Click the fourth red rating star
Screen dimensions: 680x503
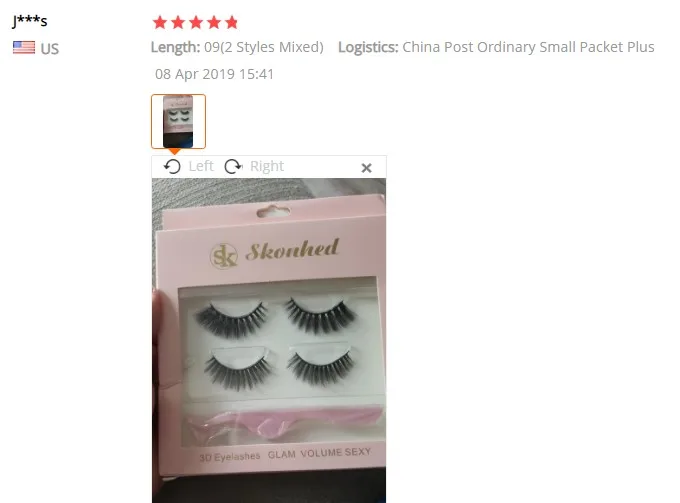pos(214,22)
